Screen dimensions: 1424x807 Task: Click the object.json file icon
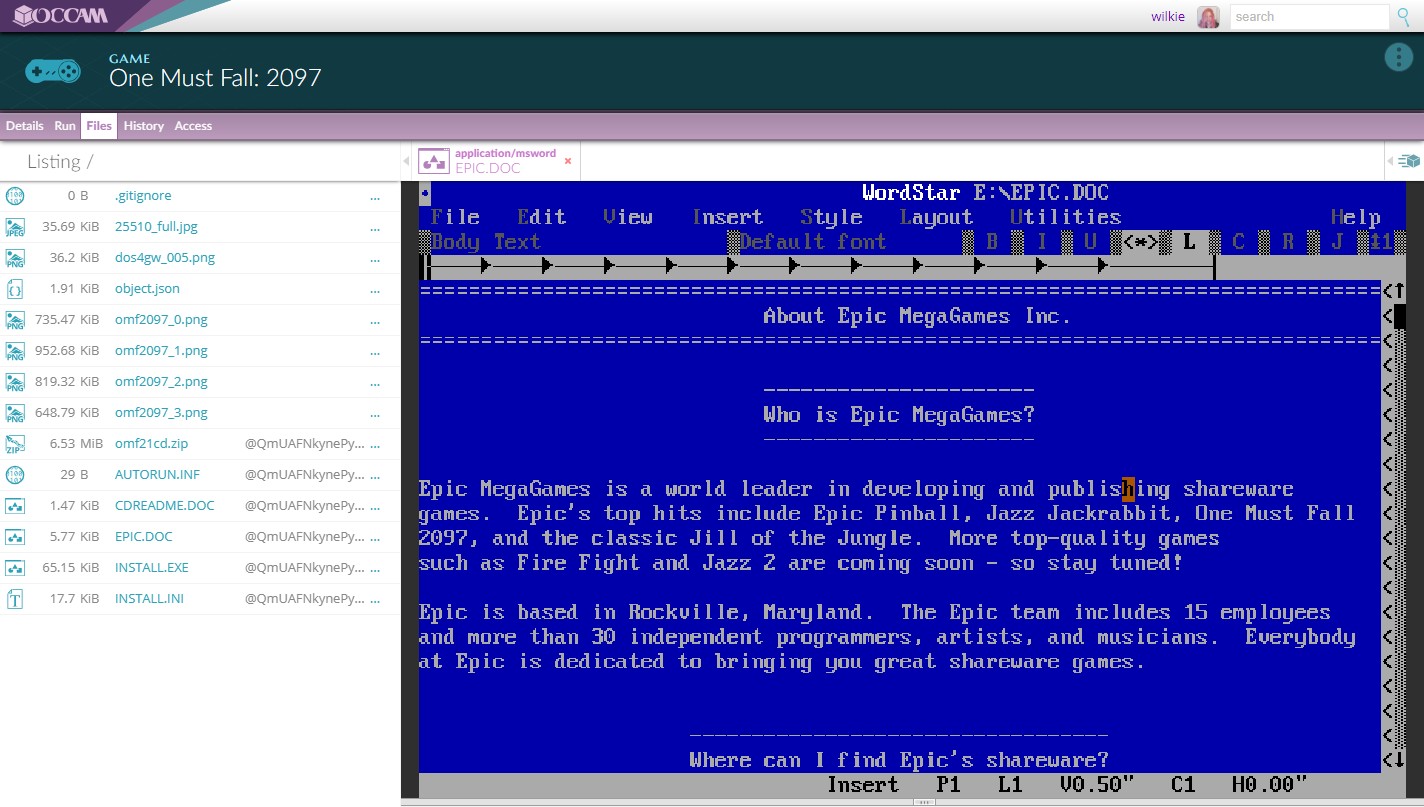tap(15, 289)
